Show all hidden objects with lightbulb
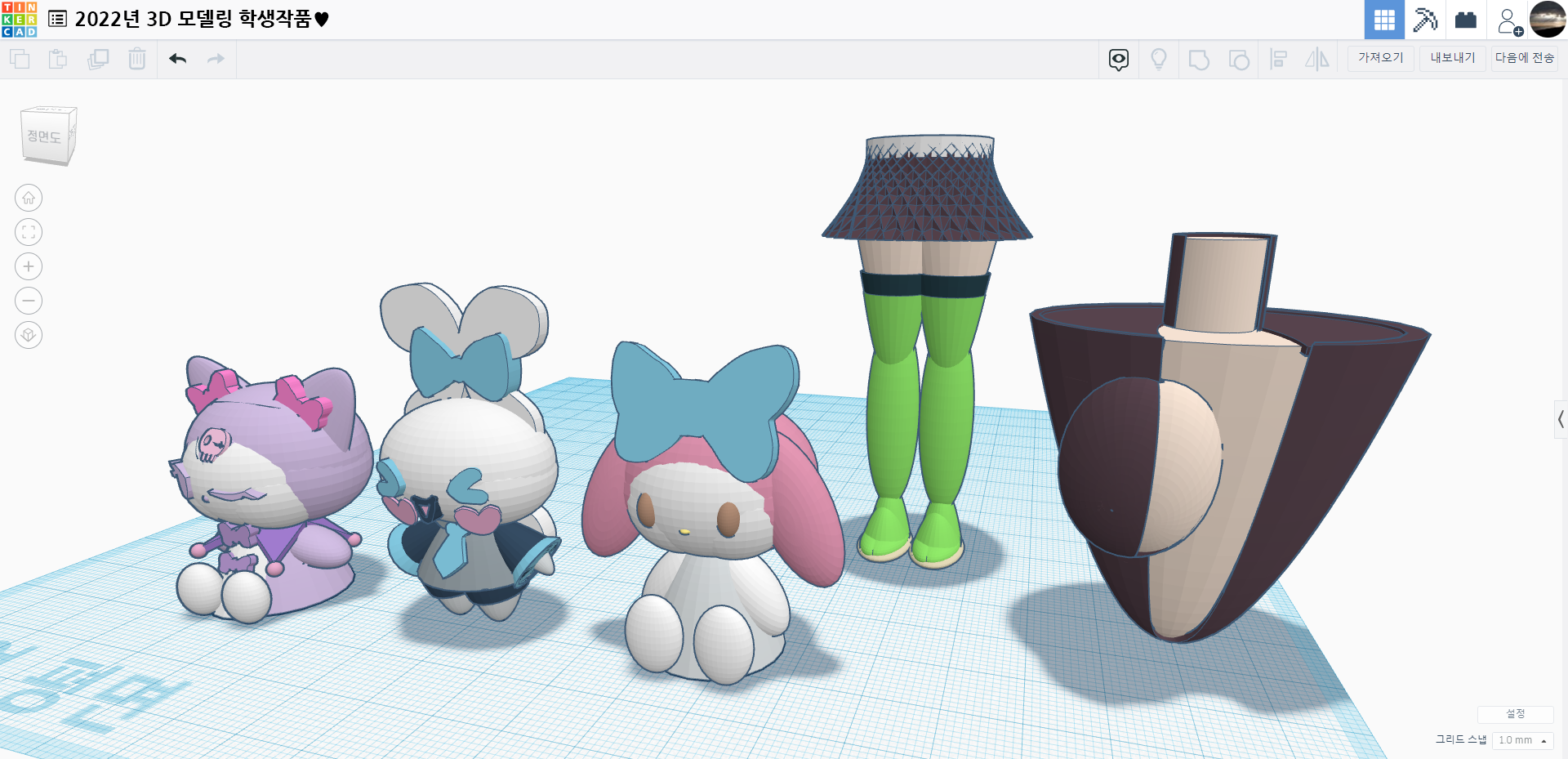The image size is (1568, 759). click(1159, 60)
